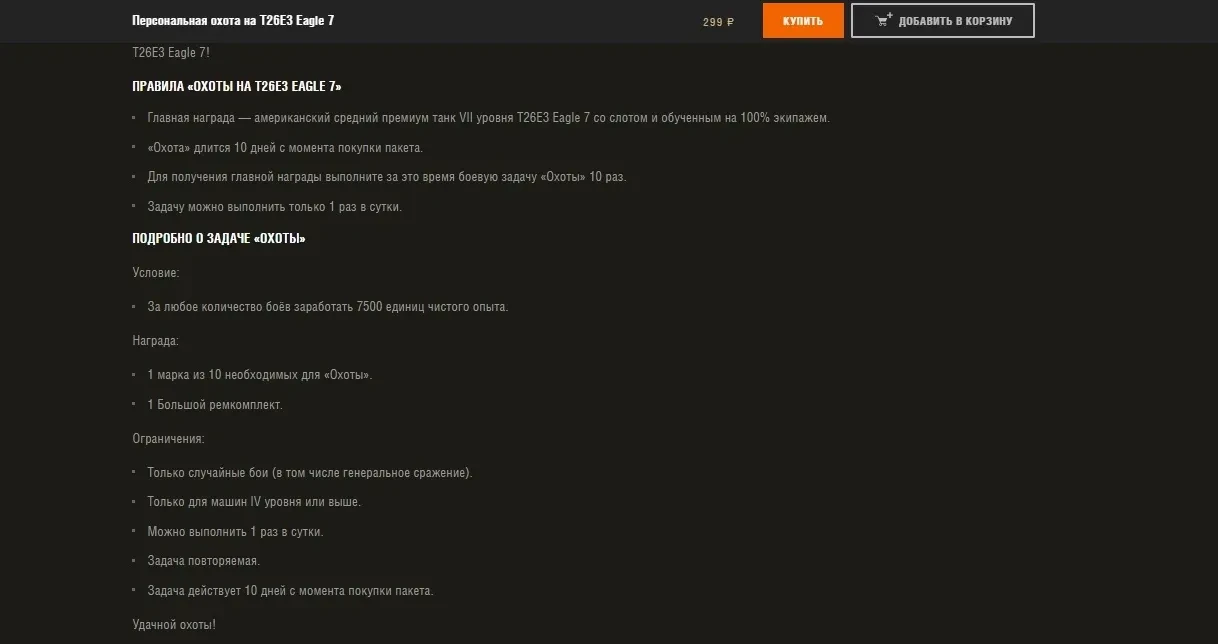Click the product title in the sticky header
The width and height of the screenshot is (1218, 644).
pos(233,21)
